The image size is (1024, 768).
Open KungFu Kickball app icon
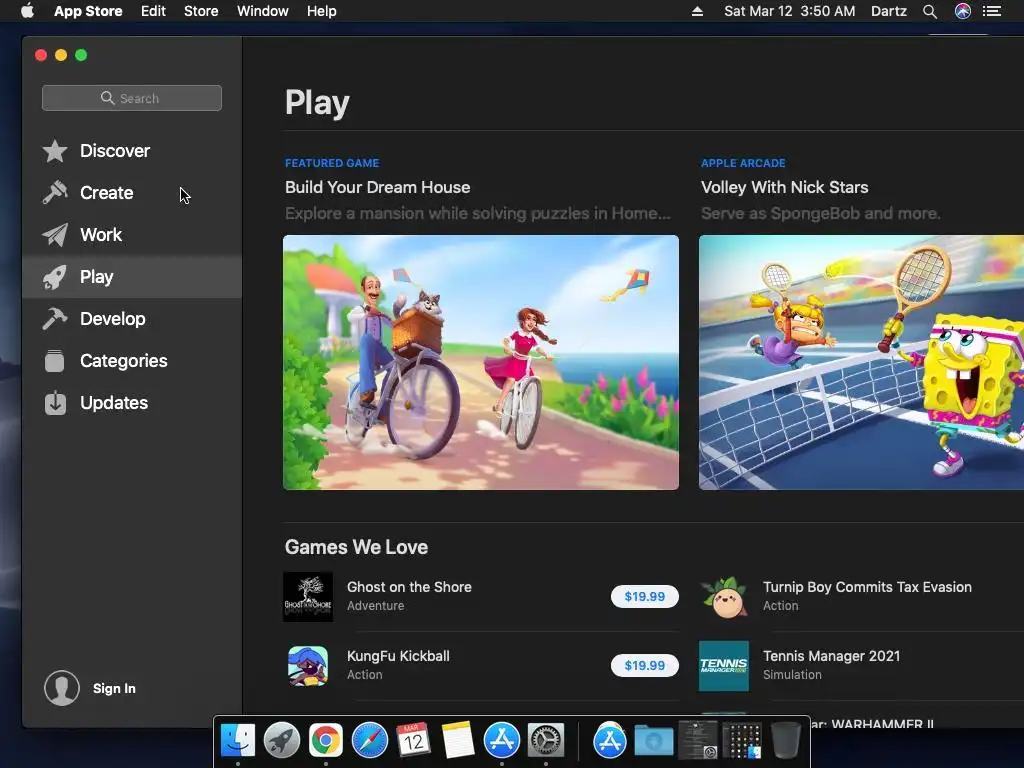308,666
